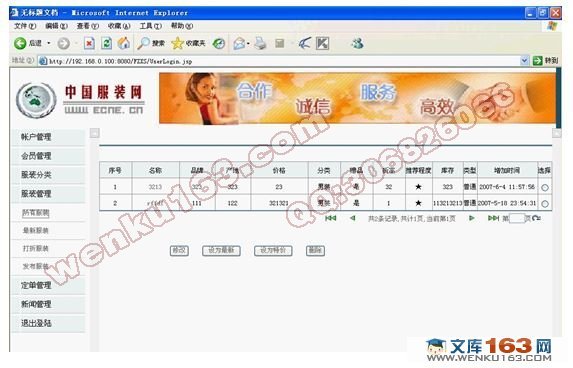The image size is (573, 368).
Task: Select radio button for row 1 (3213)
Action: [545, 187]
